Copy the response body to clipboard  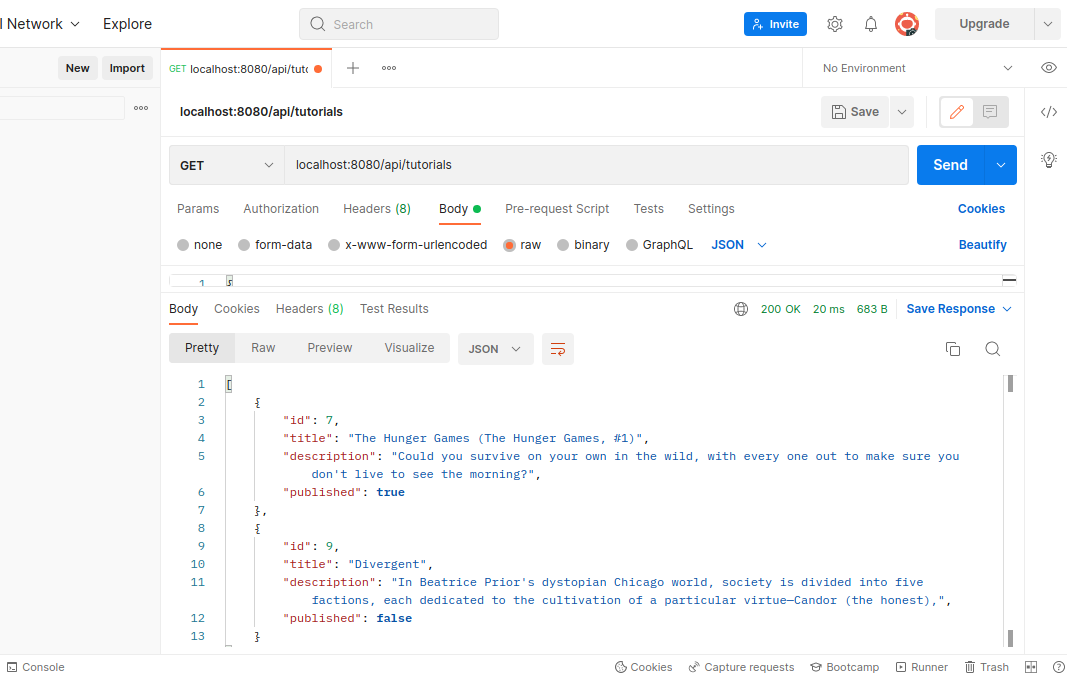pos(953,349)
